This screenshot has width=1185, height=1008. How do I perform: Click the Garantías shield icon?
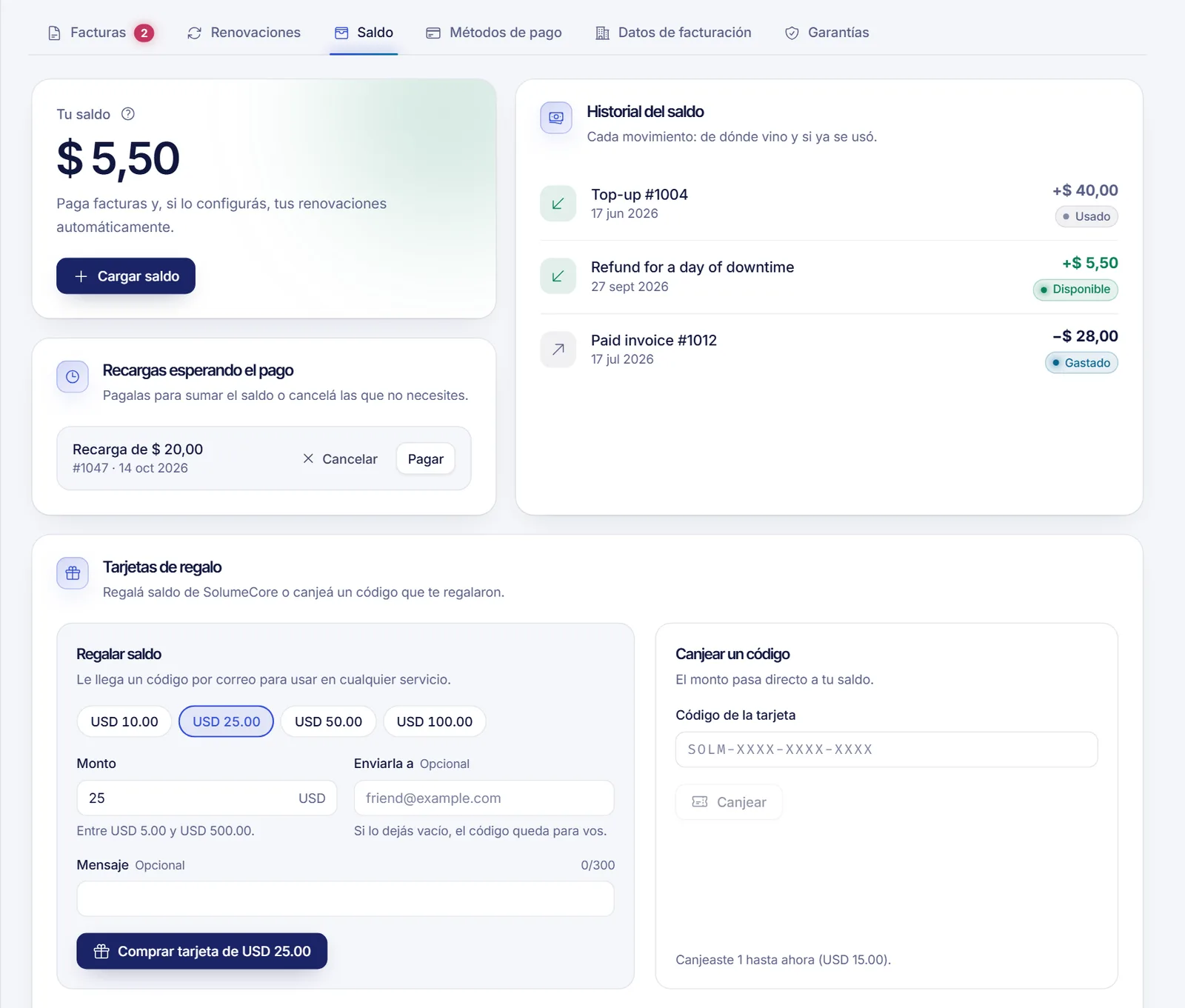(x=792, y=33)
